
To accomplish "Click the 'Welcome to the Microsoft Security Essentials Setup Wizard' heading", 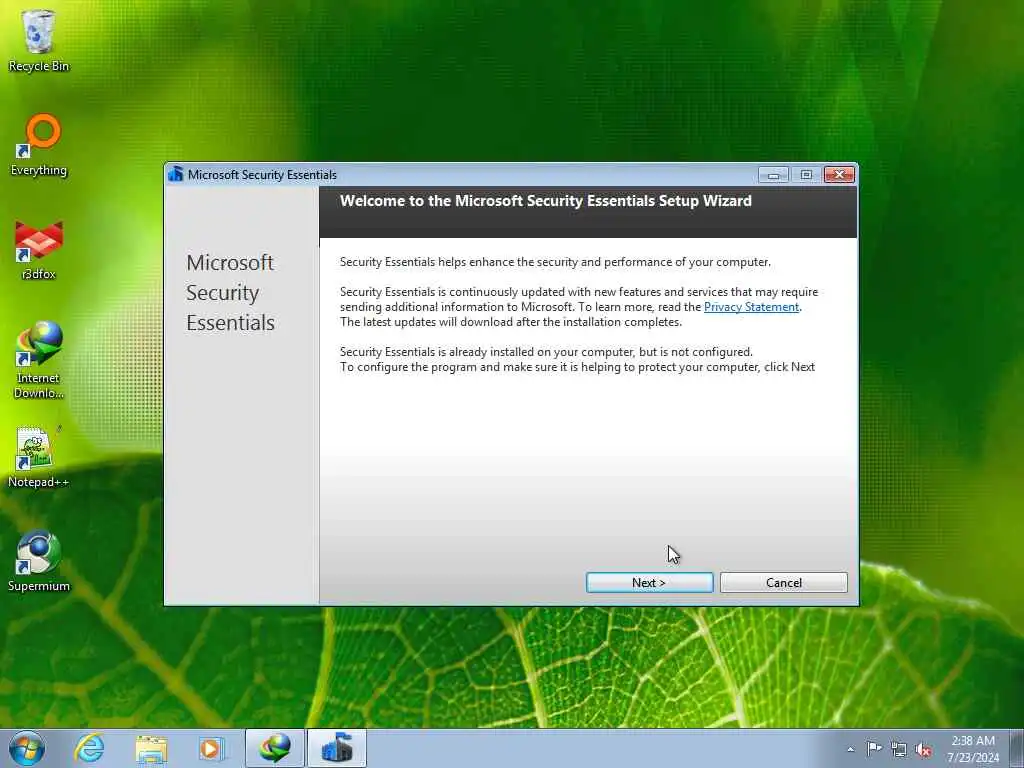I will [546, 201].
